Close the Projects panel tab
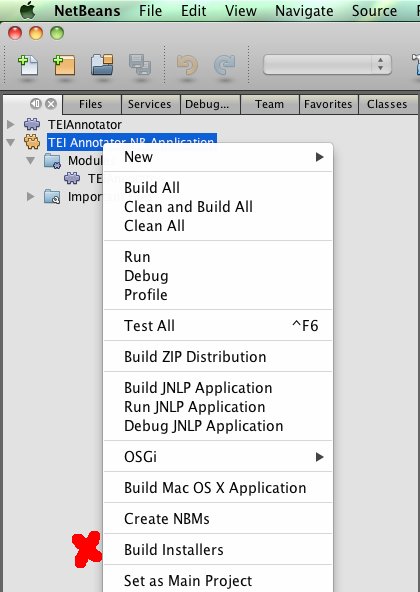The width and height of the screenshot is (420, 592). (51, 103)
